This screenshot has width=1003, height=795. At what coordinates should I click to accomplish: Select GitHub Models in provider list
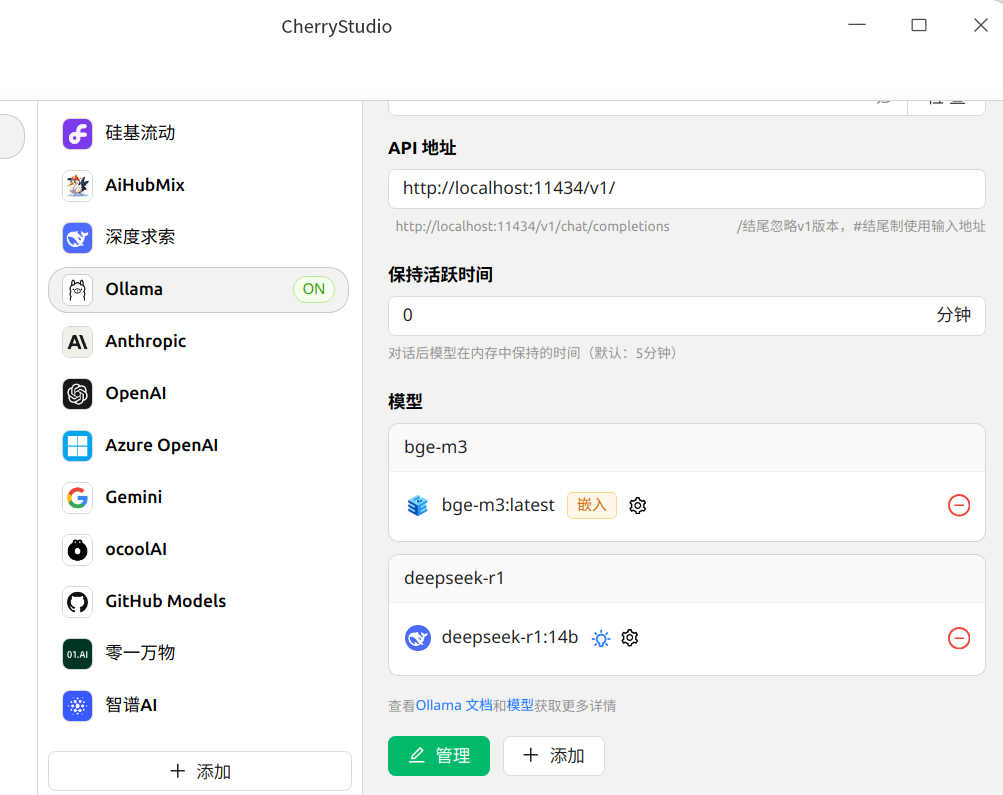tap(198, 602)
